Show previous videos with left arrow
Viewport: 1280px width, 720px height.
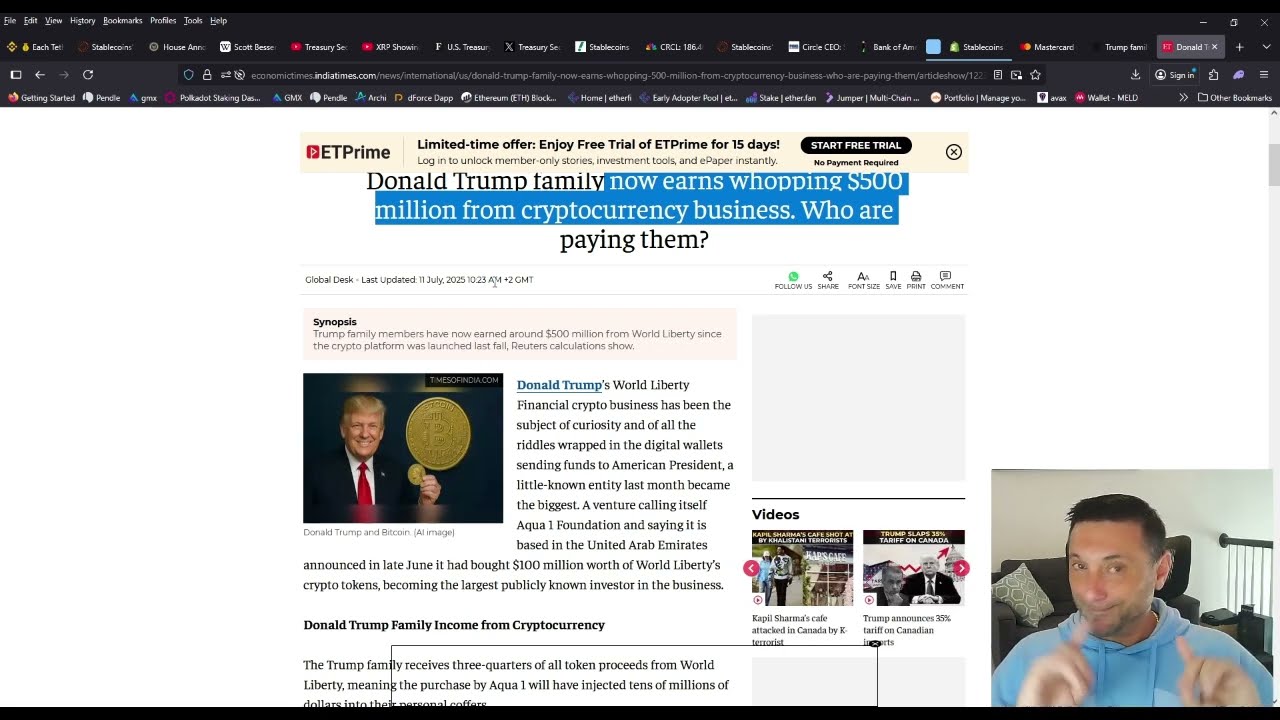[x=751, y=568]
